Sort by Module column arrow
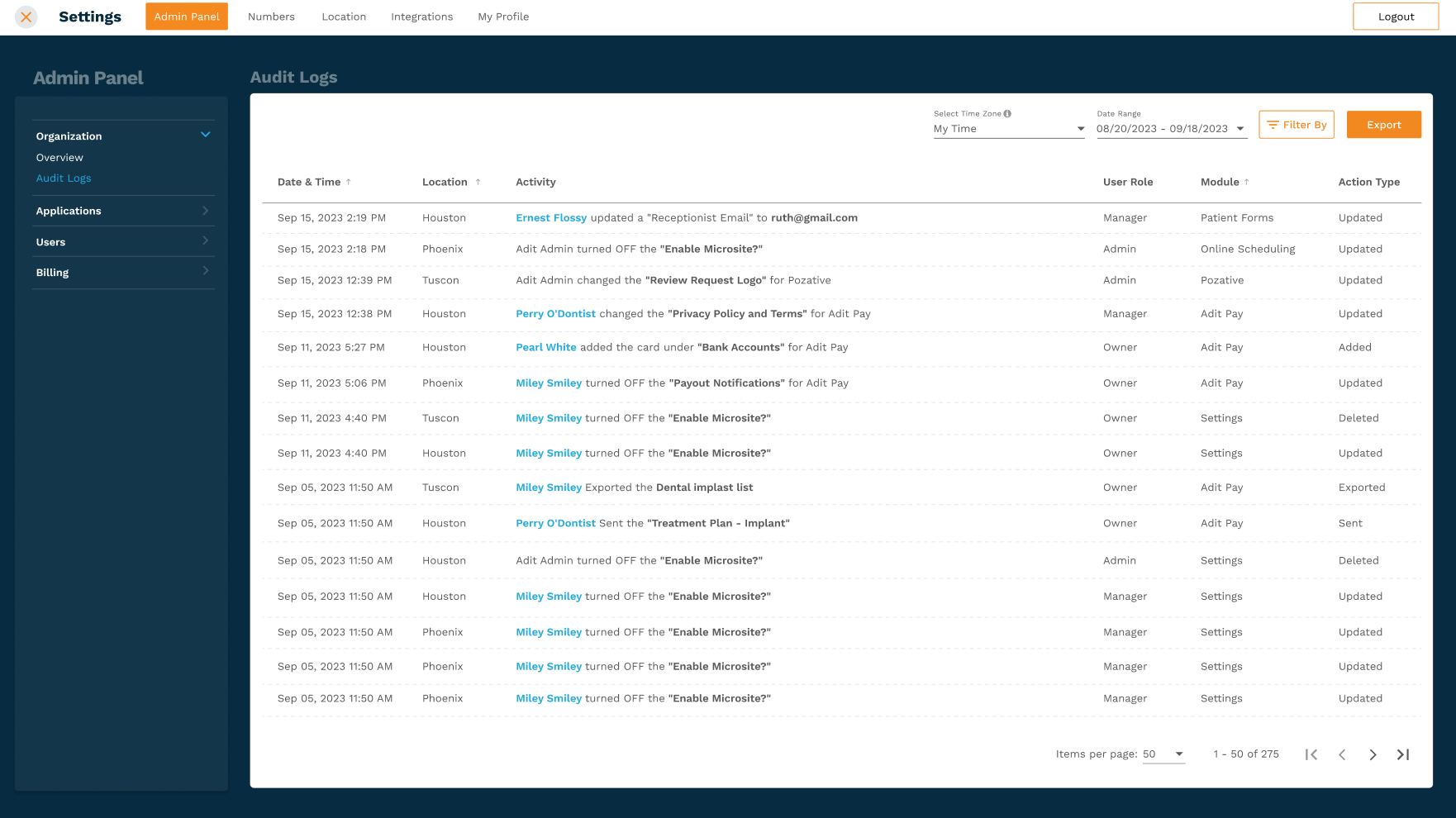 coord(1247,182)
